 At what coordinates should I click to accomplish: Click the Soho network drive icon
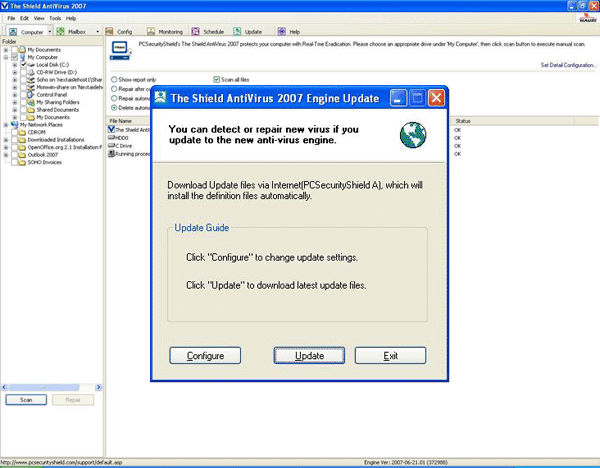click(31, 80)
